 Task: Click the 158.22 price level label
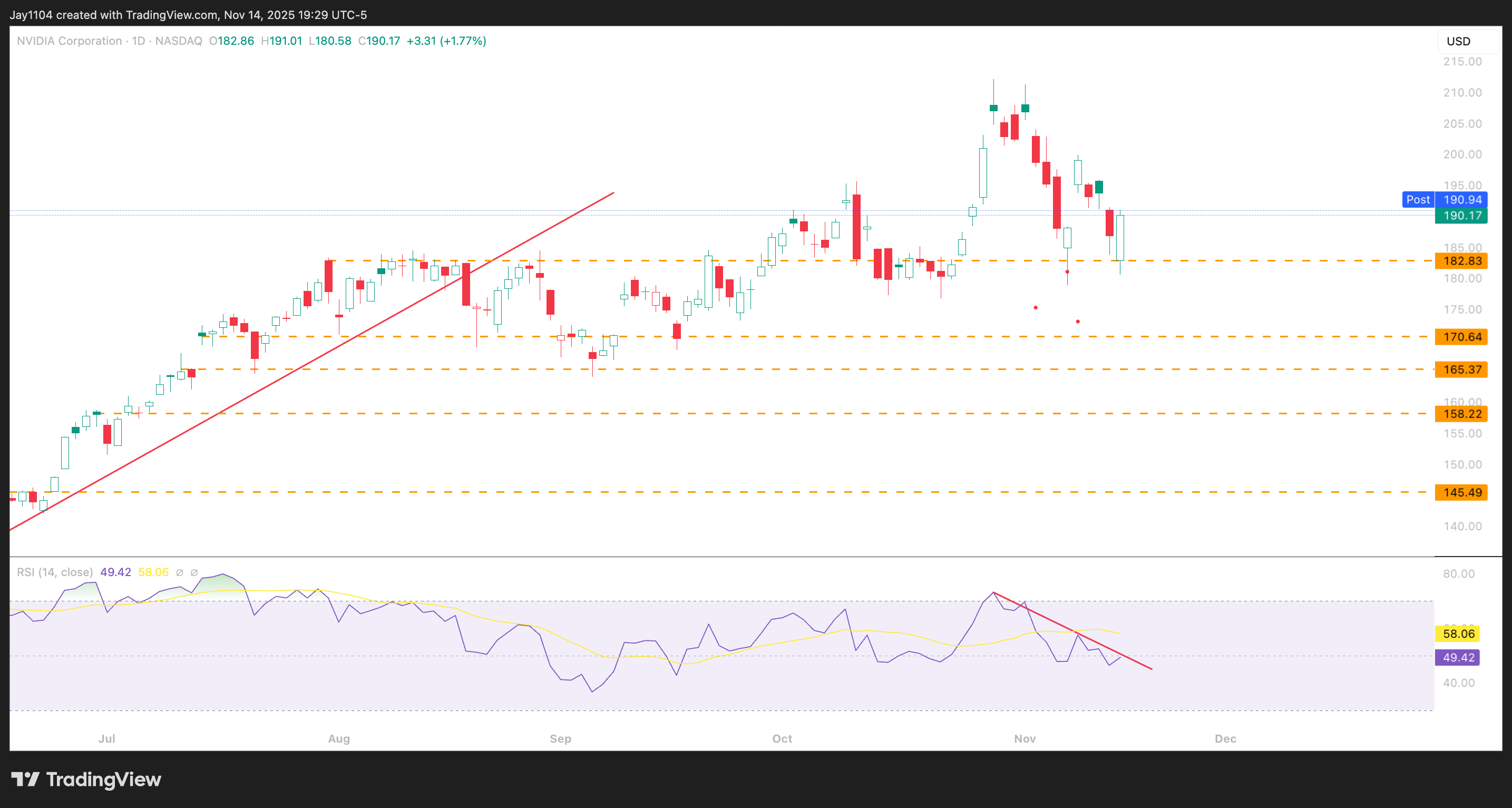point(1461,414)
